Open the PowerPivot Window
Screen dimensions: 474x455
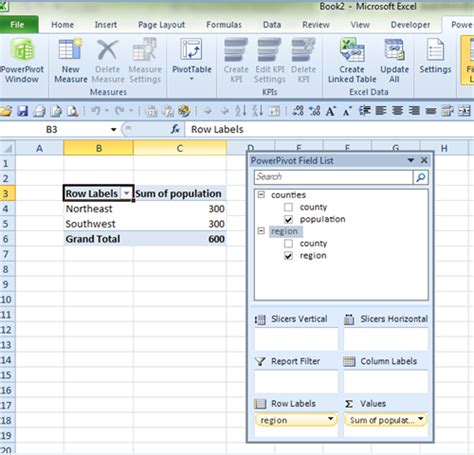[x=22, y=61]
